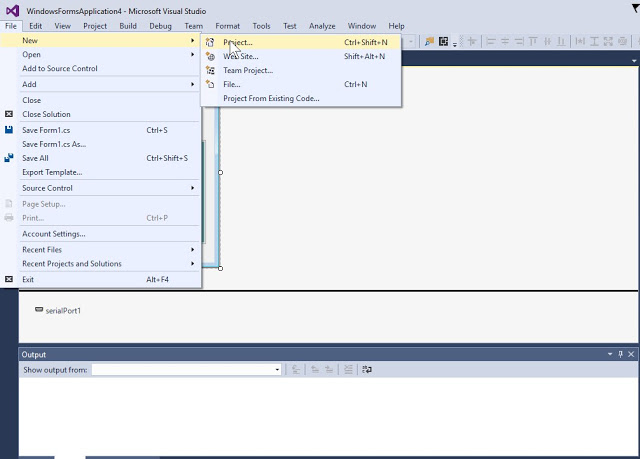Screen dimensions: 640x459
Task: Select the New entry in the File menu
Action: (x=100, y=40)
